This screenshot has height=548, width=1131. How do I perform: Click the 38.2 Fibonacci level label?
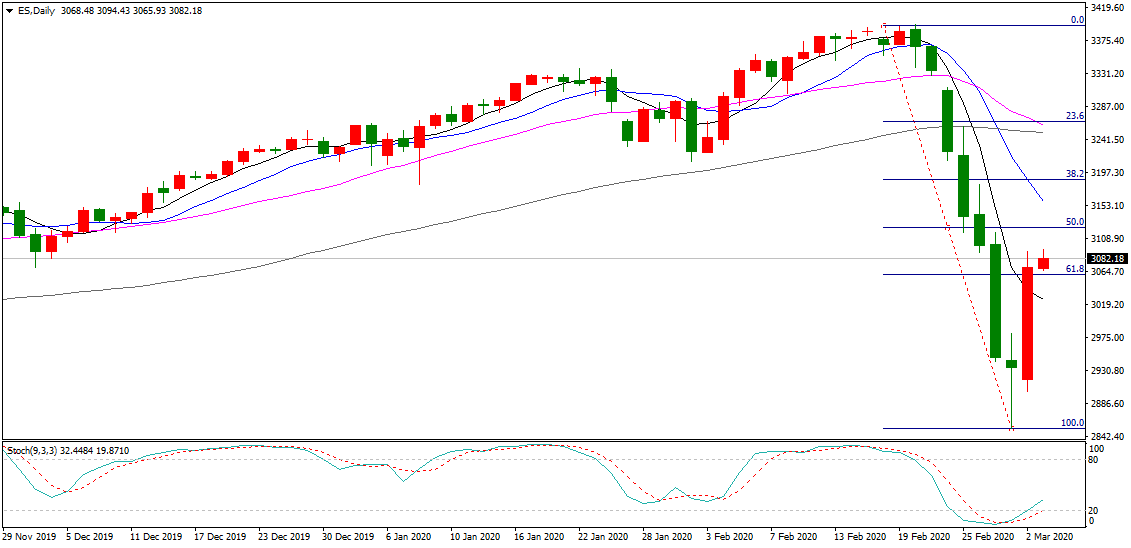(1074, 173)
